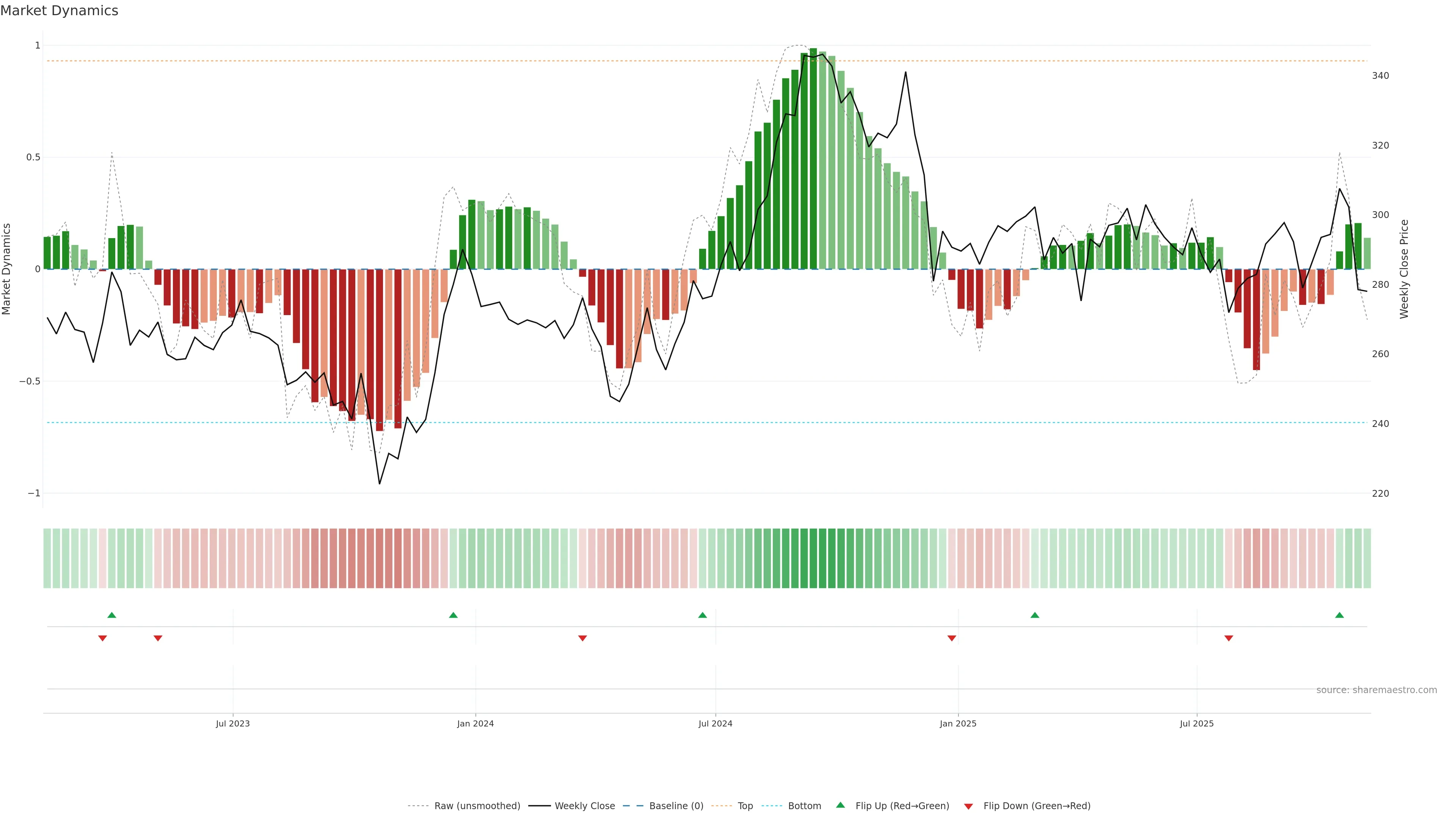Viewport: 1456px width, 819px height.
Task: Click the Jan 2024 x-axis label
Action: [475, 723]
